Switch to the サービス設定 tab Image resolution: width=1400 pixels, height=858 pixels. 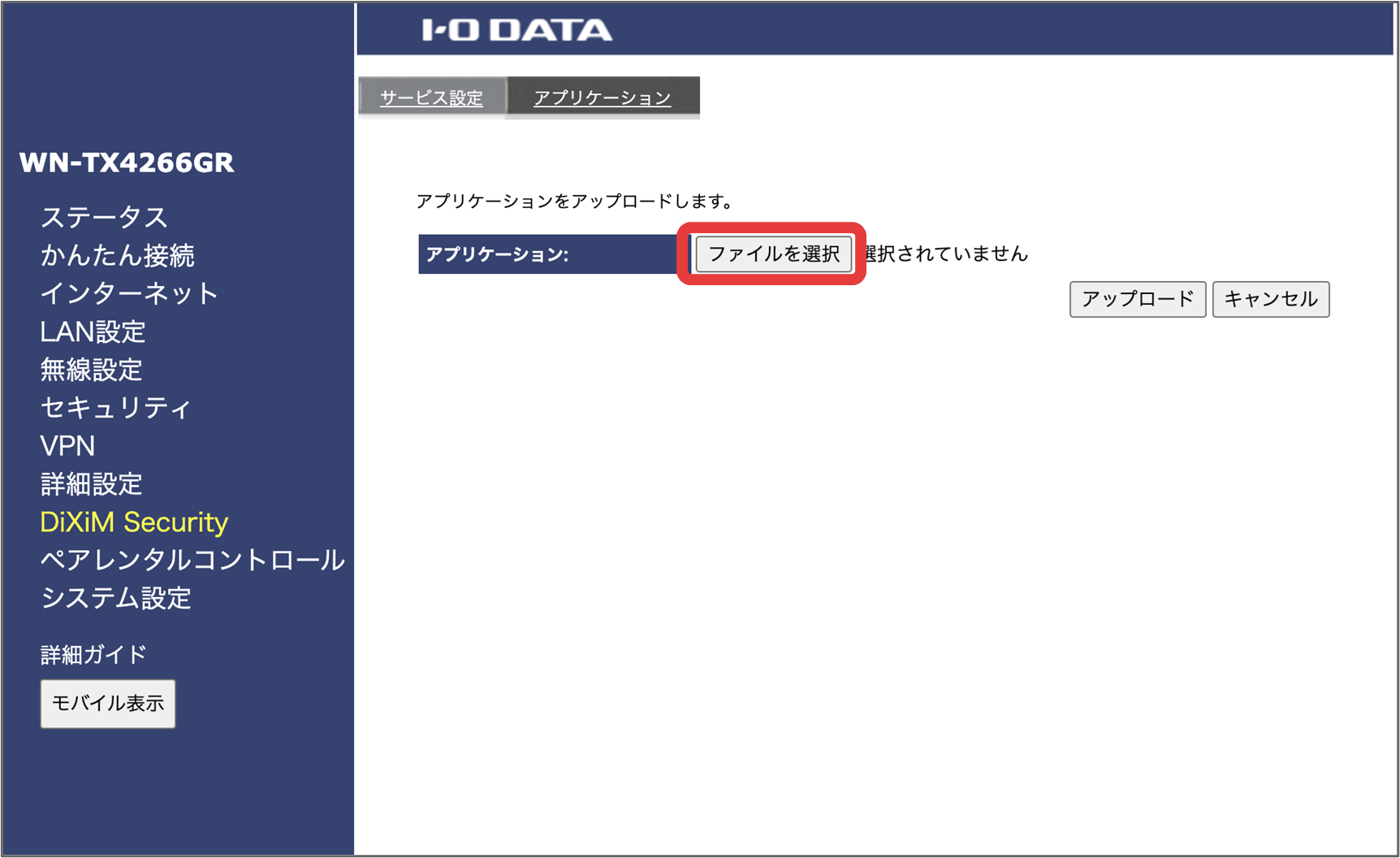point(432,97)
